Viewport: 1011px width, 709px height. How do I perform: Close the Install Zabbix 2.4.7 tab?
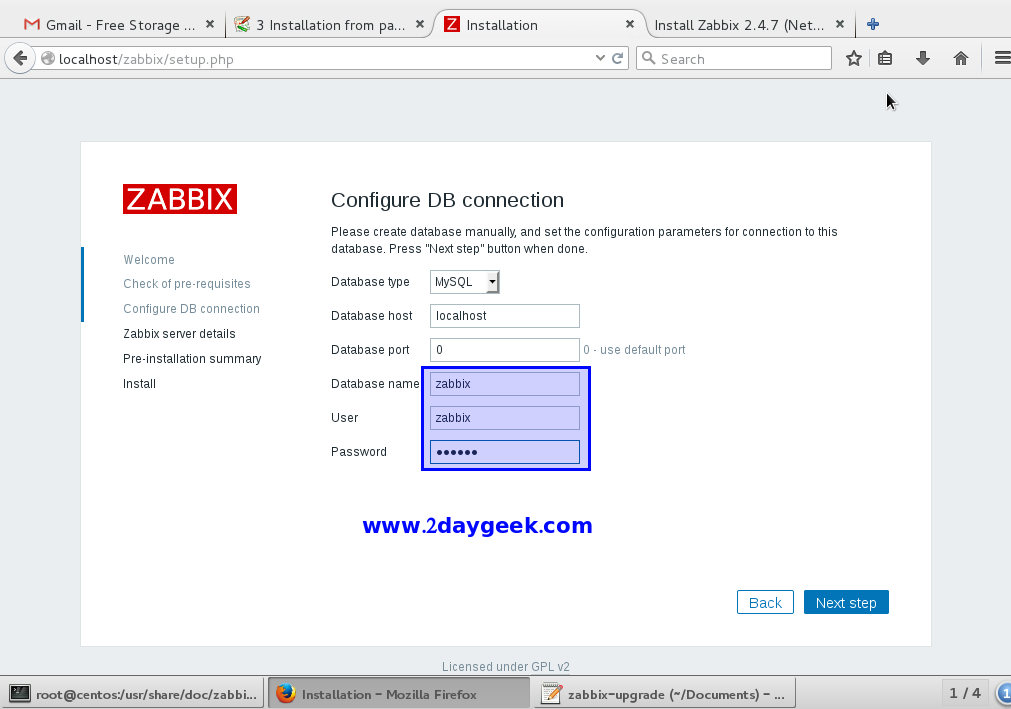point(839,24)
